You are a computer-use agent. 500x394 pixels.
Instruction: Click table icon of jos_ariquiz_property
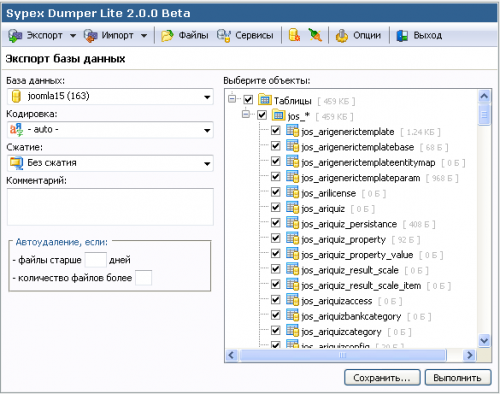click(292, 238)
